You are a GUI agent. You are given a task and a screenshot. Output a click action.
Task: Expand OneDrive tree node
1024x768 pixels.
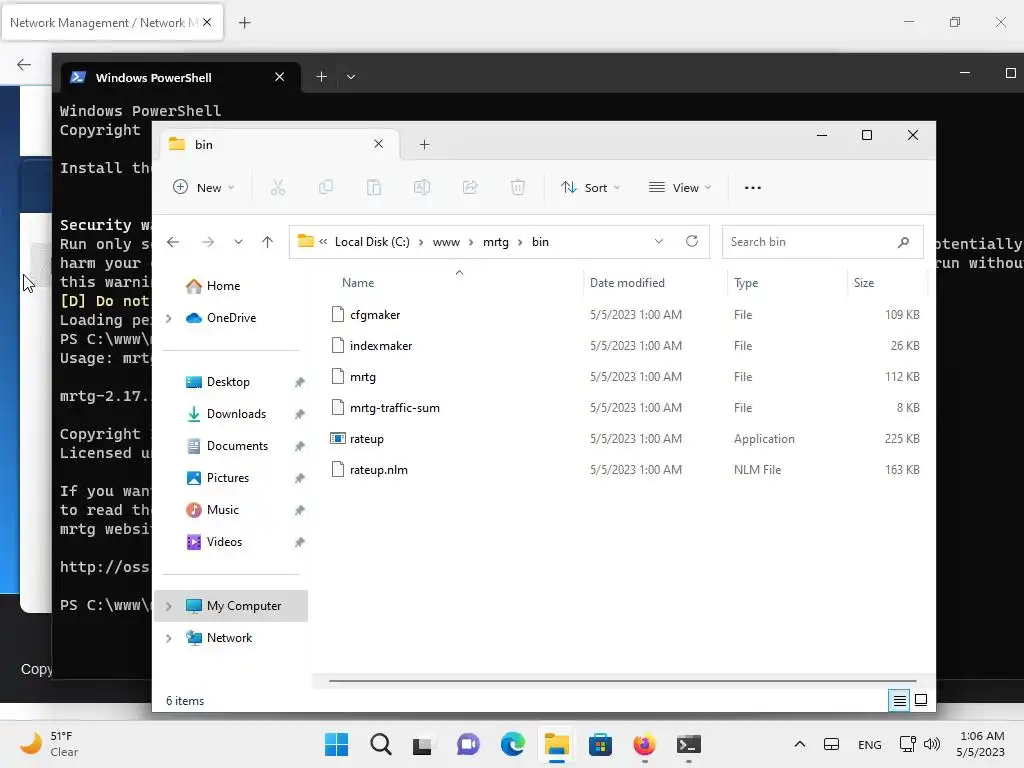(168, 318)
